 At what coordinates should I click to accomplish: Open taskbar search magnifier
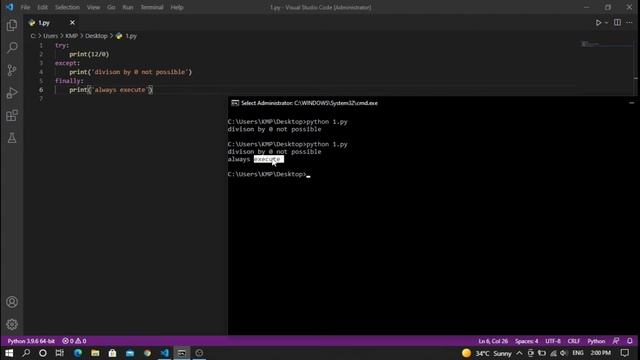(x=26, y=353)
